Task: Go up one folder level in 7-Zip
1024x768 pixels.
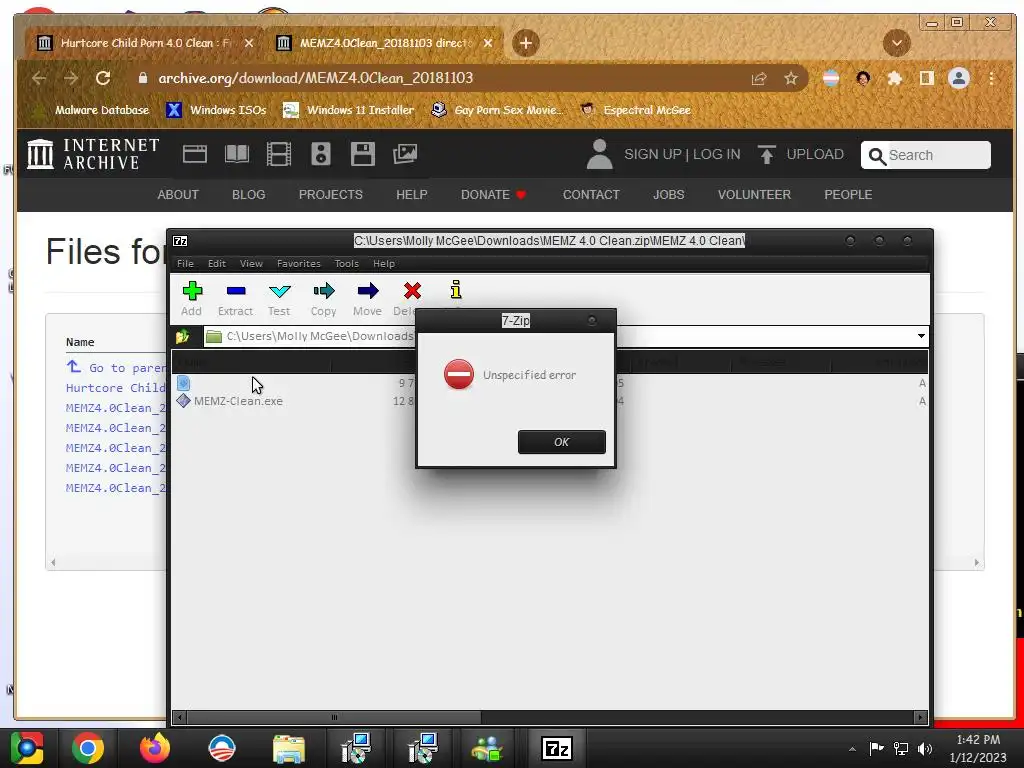Action: [182, 336]
